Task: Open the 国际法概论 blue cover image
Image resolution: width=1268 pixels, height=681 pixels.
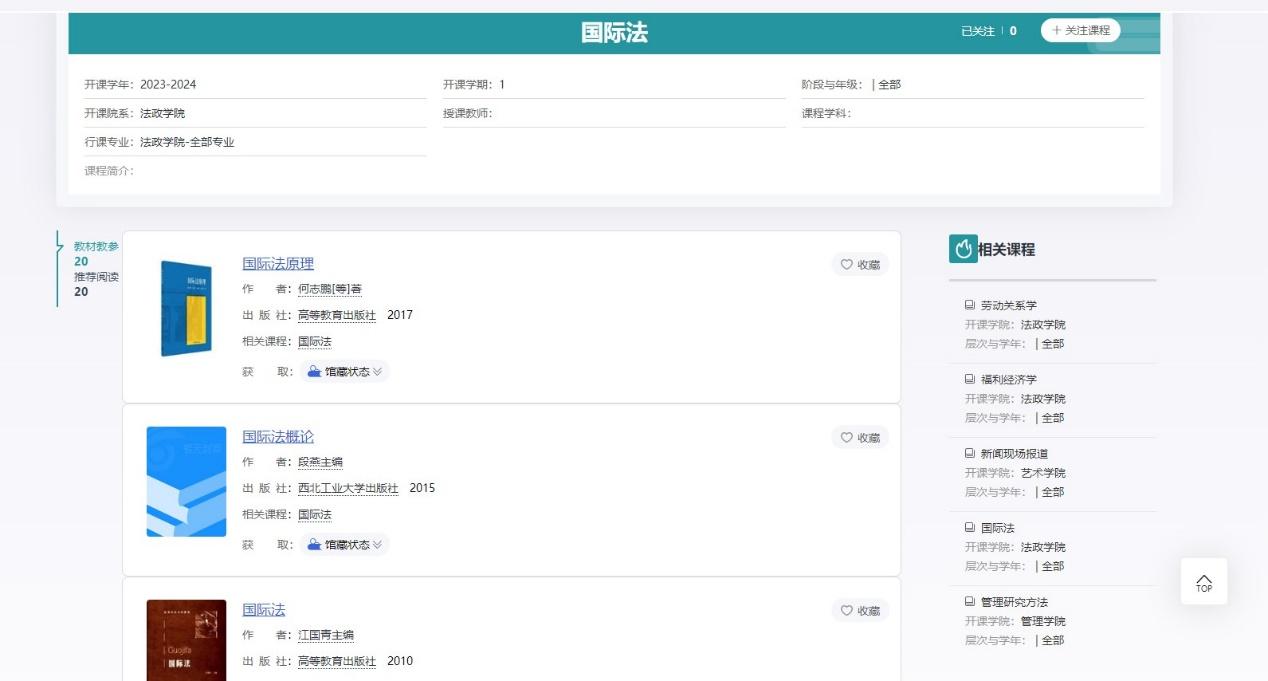Action: pyautogui.click(x=186, y=481)
